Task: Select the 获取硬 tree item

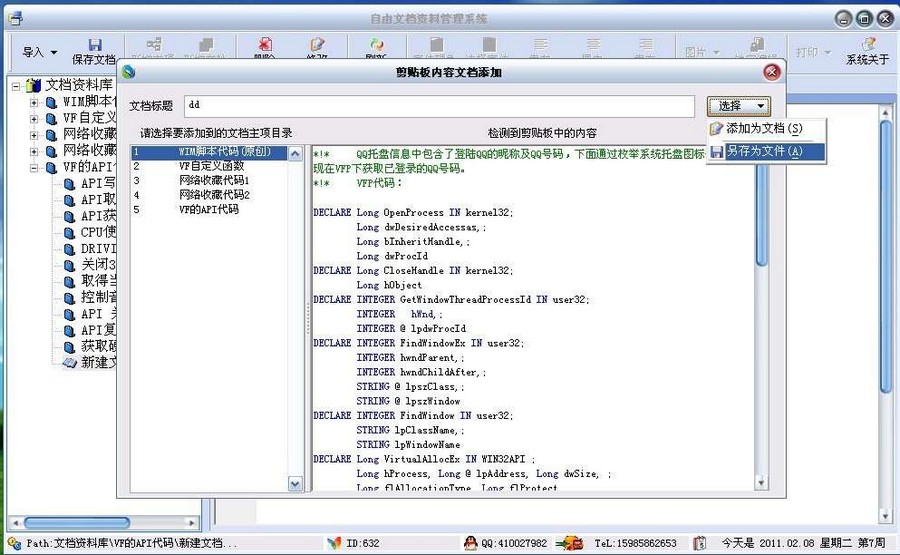Action: pyautogui.click(x=98, y=347)
